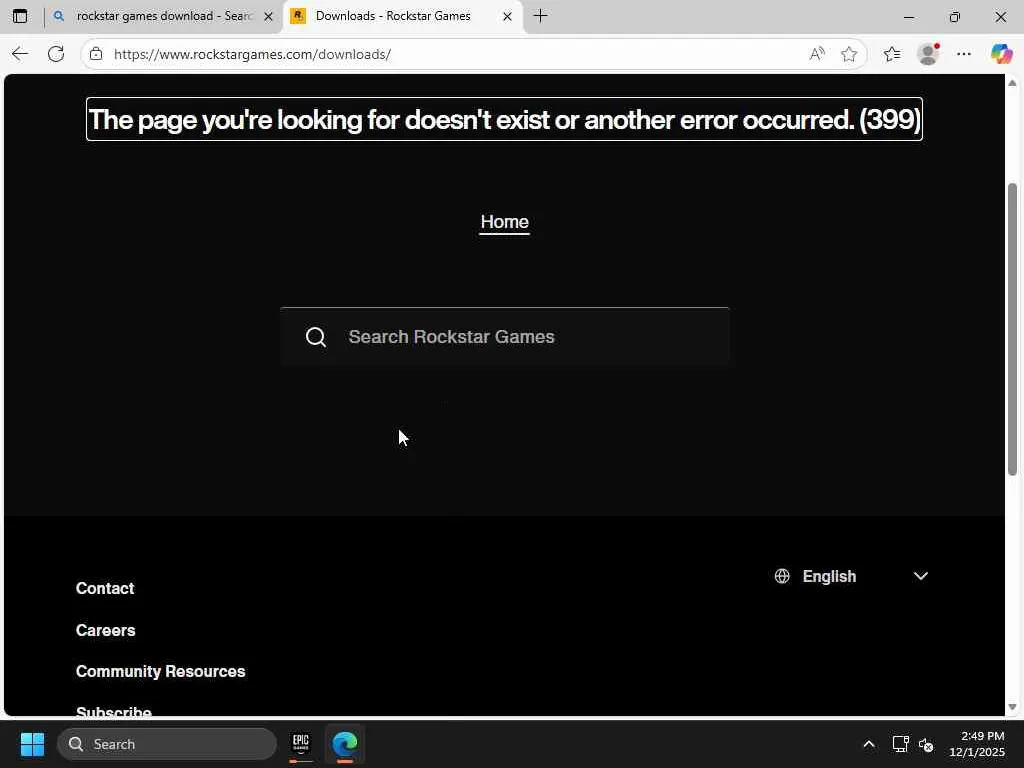Image resolution: width=1024 pixels, height=768 pixels.
Task: Open Community Resources footer link
Action: 161,671
